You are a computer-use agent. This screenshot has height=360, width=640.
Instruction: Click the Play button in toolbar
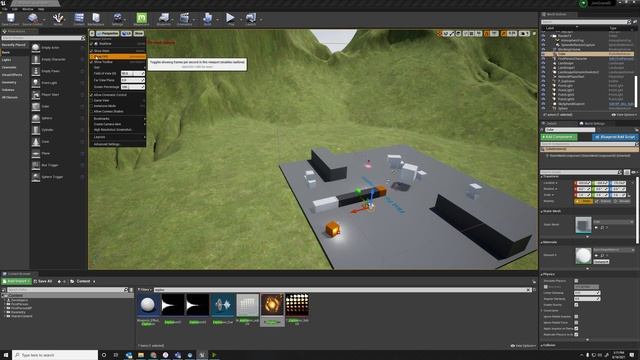coord(231,18)
